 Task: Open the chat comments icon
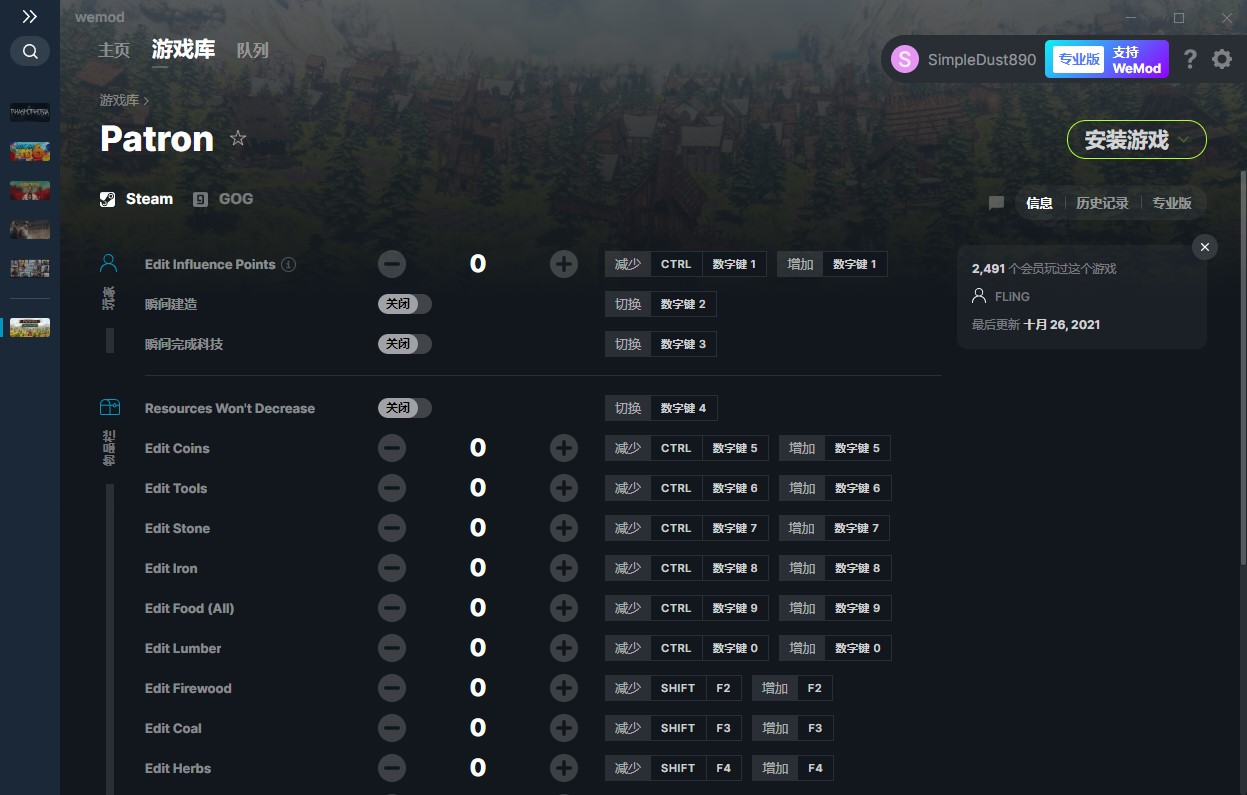(x=996, y=203)
